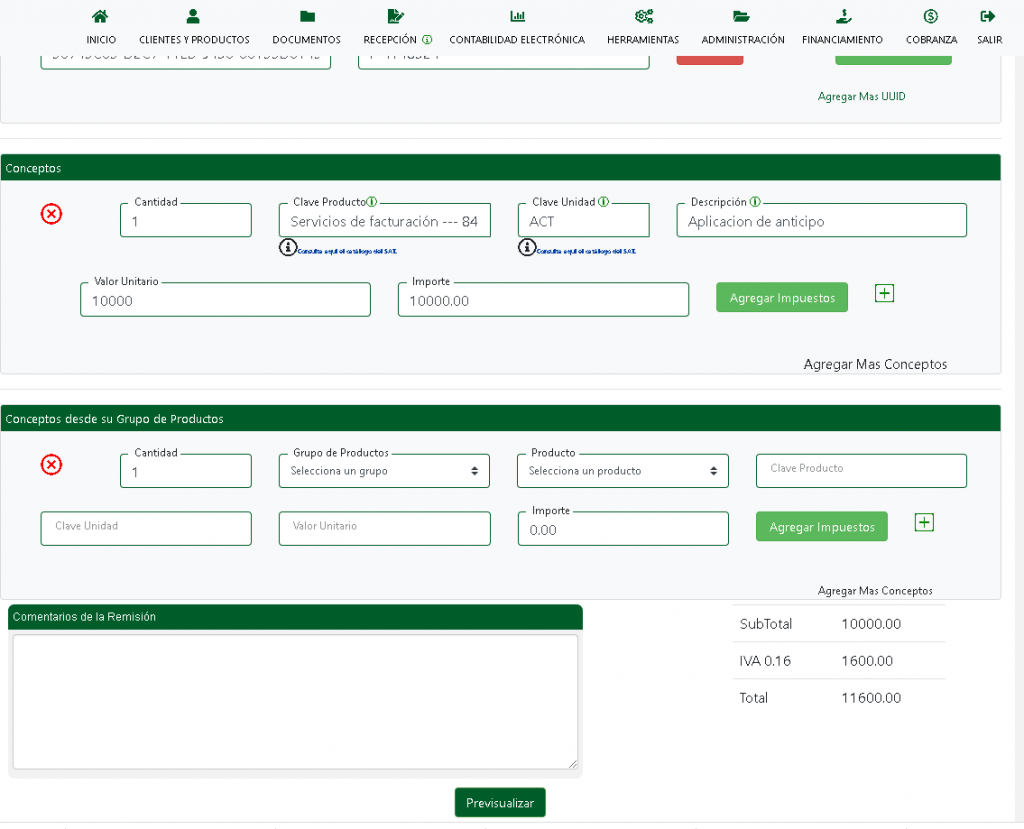Click the Previsualizar button
Image resolution: width=1024 pixels, height=829 pixels.
click(x=500, y=803)
